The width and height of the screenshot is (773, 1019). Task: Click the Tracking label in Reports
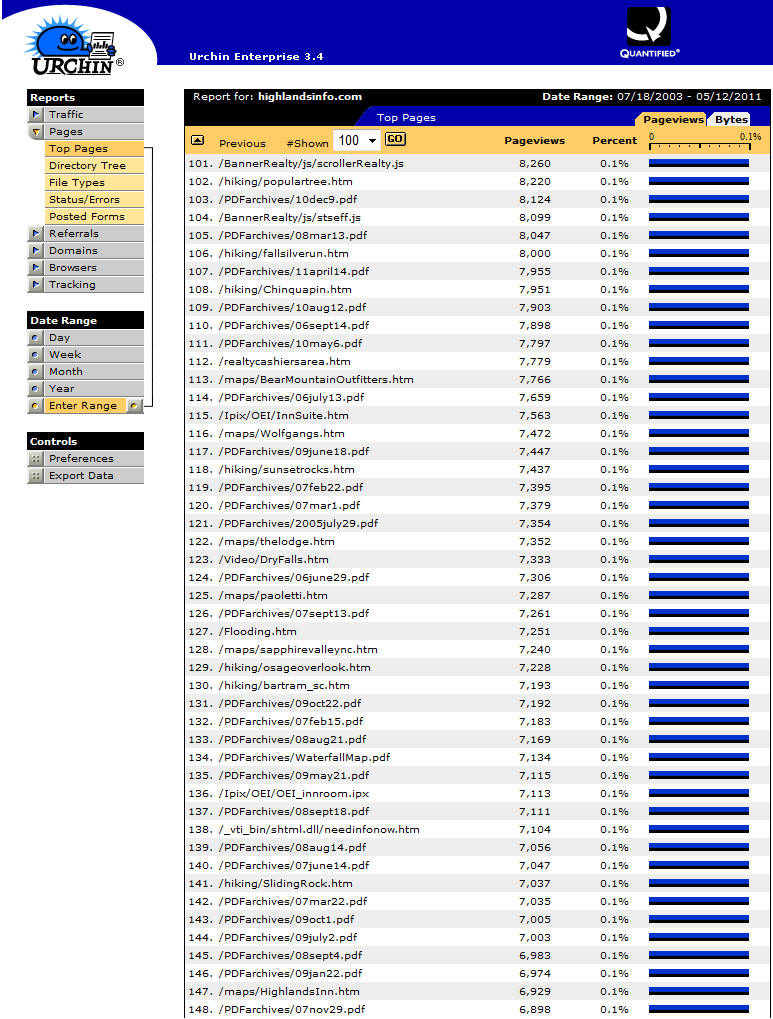coord(72,284)
